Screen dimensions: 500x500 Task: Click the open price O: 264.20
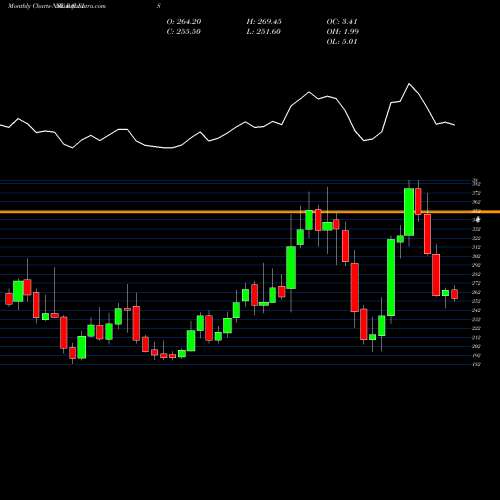coord(184,22)
